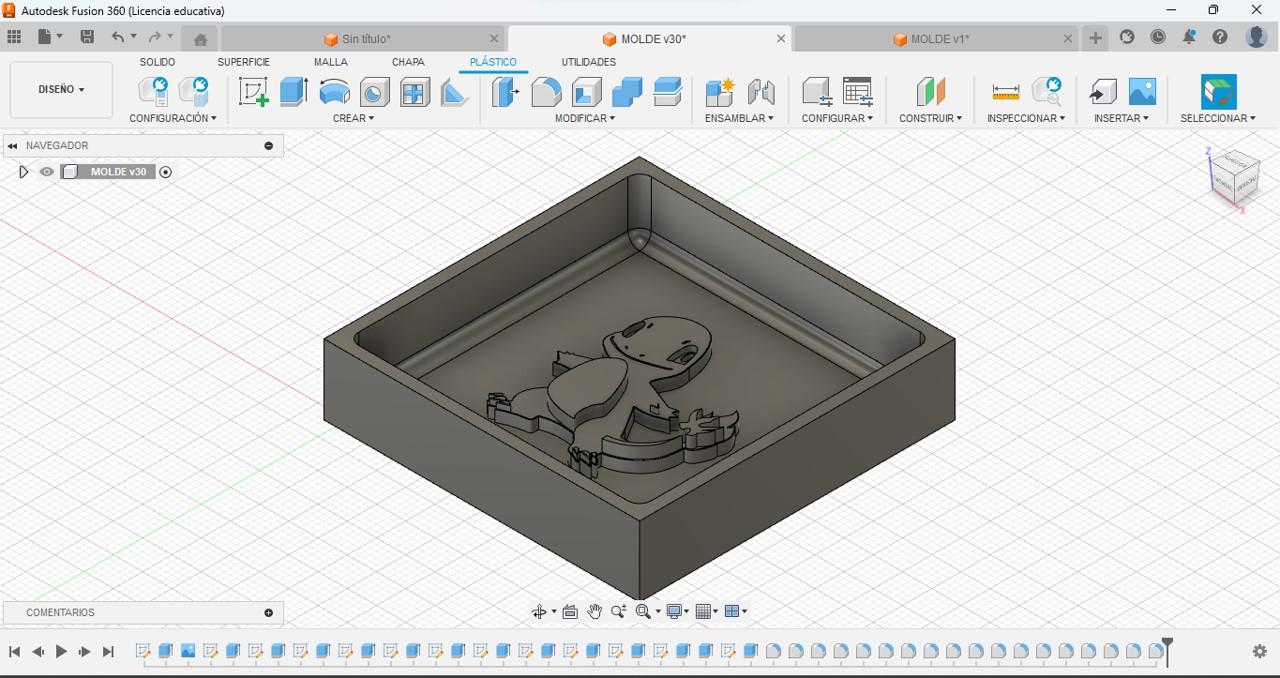Open the notifications bell
This screenshot has width=1280, height=678.
[x=1189, y=37]
